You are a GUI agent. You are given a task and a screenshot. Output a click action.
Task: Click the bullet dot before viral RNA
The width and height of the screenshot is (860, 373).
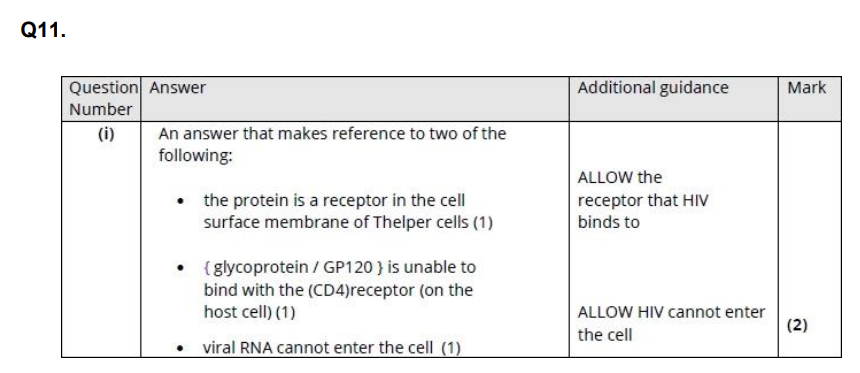coord(180,349)
